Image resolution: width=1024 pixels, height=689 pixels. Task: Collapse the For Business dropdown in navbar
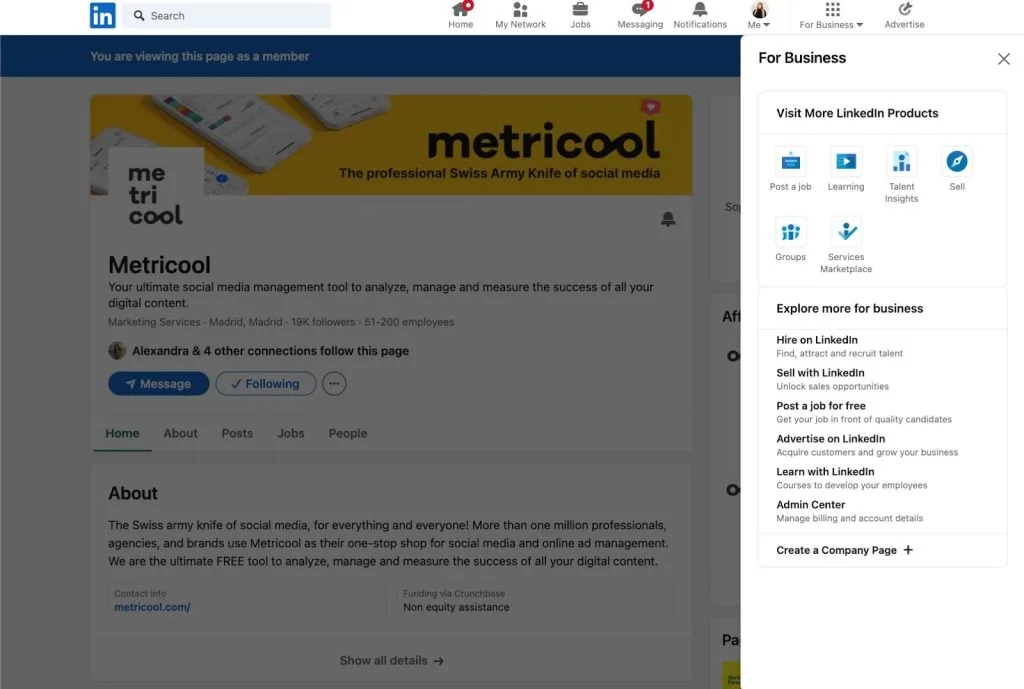(x=831, y=16)
